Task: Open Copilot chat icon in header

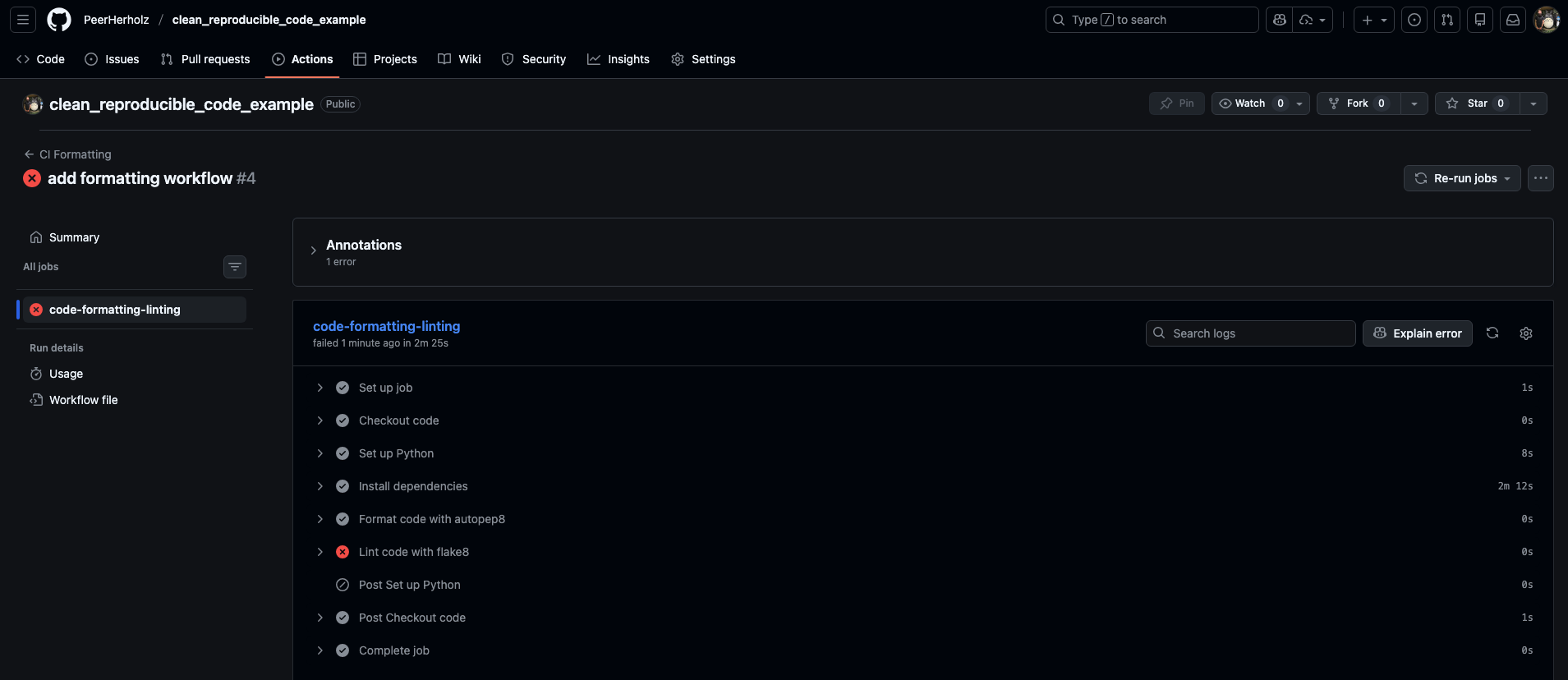Action: tap(1280, 20)
